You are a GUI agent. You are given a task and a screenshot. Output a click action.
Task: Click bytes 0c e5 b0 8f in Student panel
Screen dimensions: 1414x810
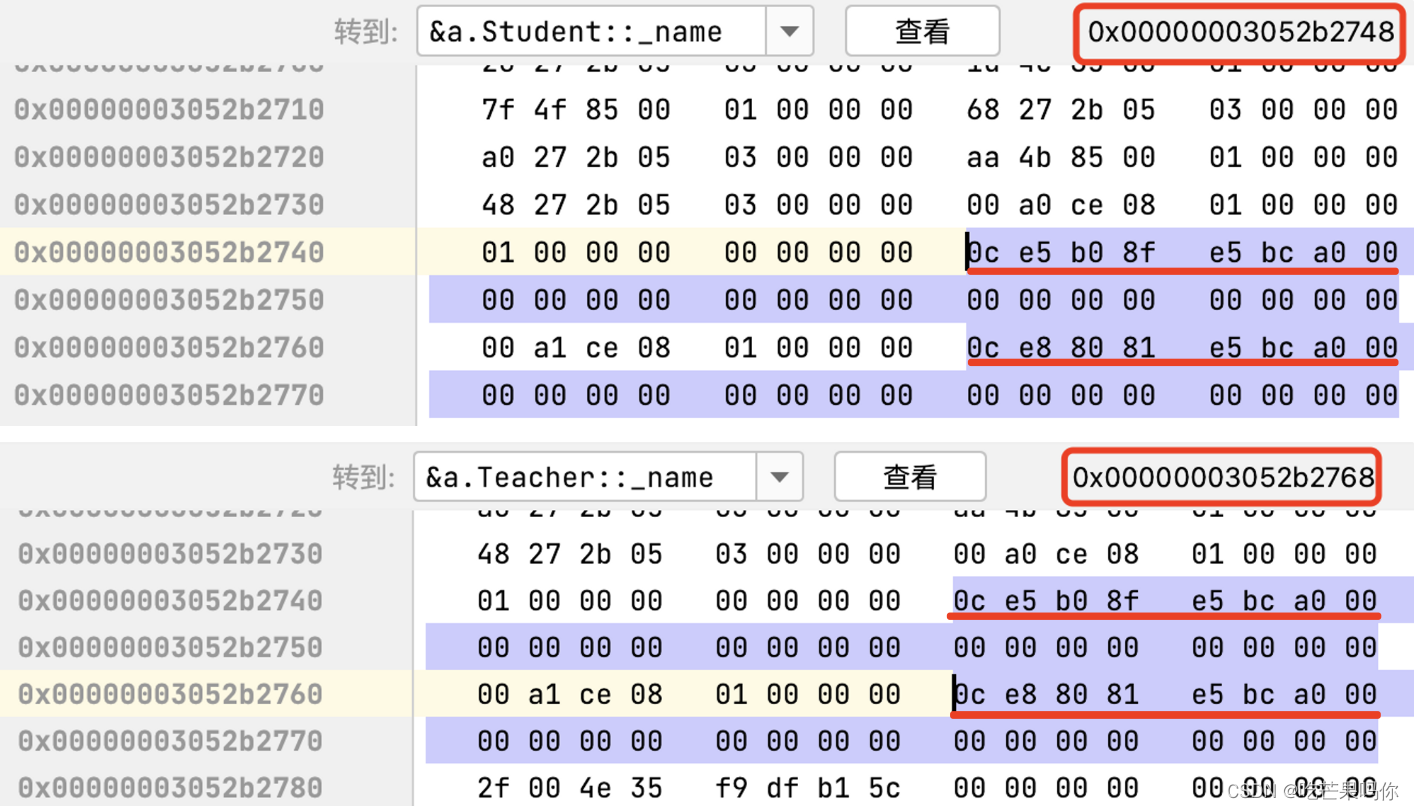[1061, 252]
